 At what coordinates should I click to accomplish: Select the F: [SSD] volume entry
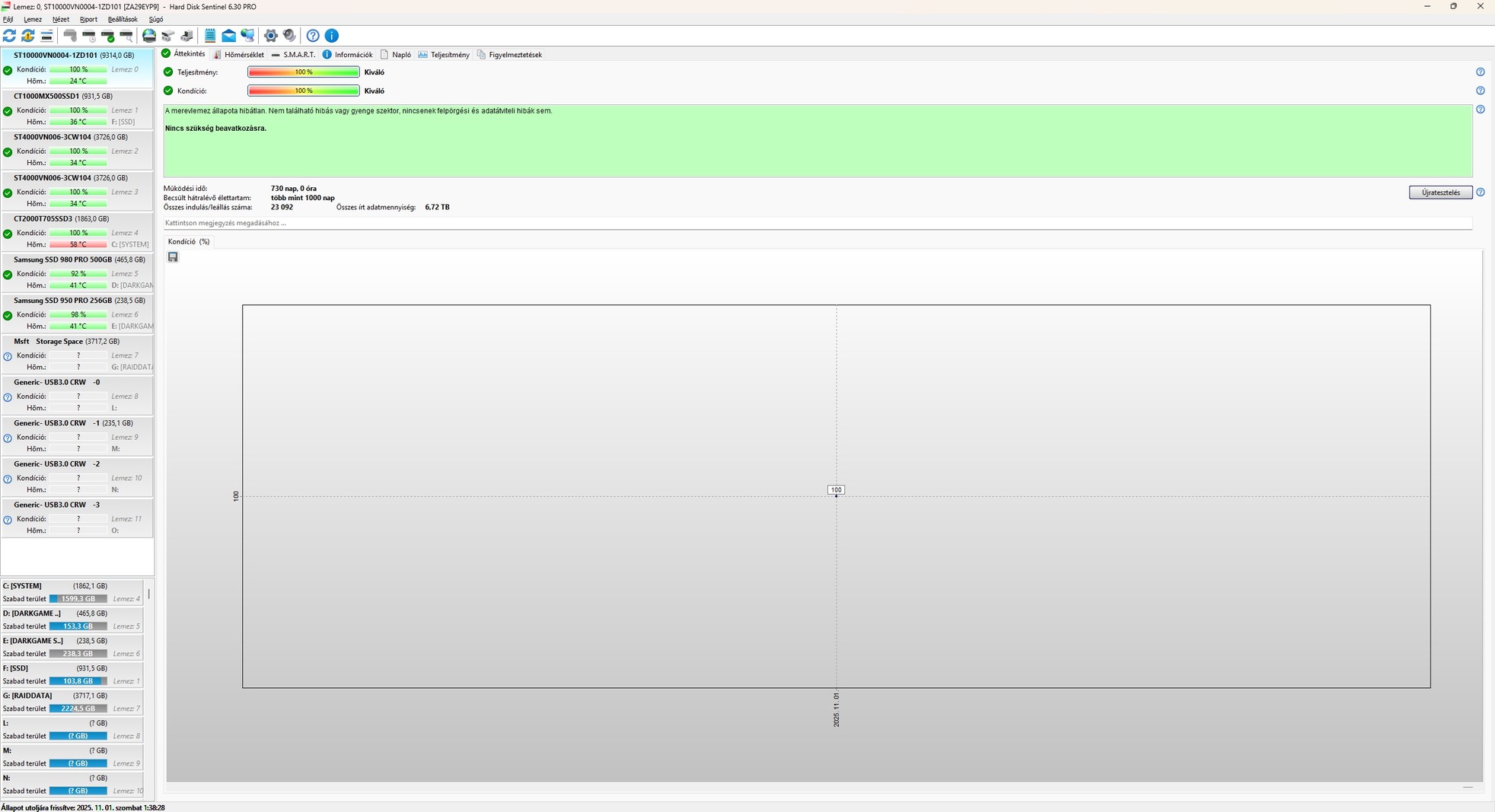(x=72, y=674)
